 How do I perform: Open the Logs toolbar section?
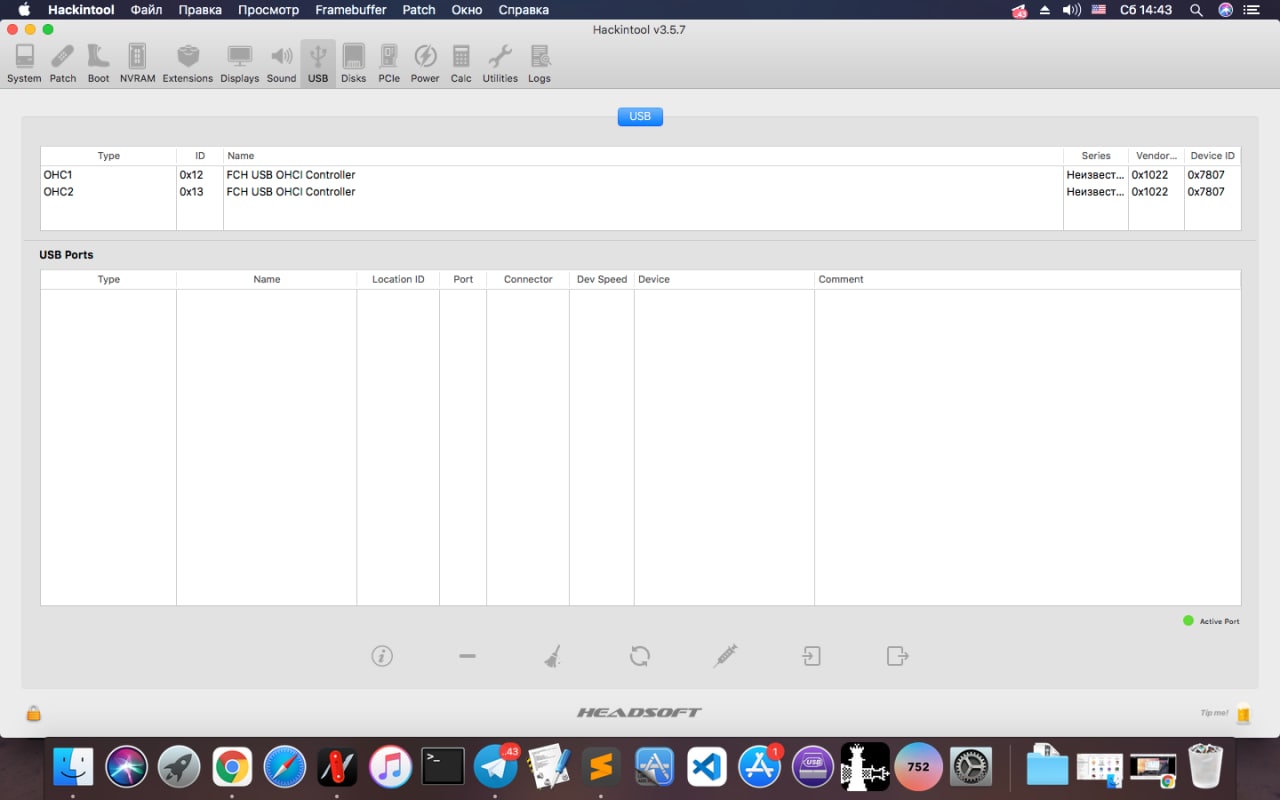539,63
